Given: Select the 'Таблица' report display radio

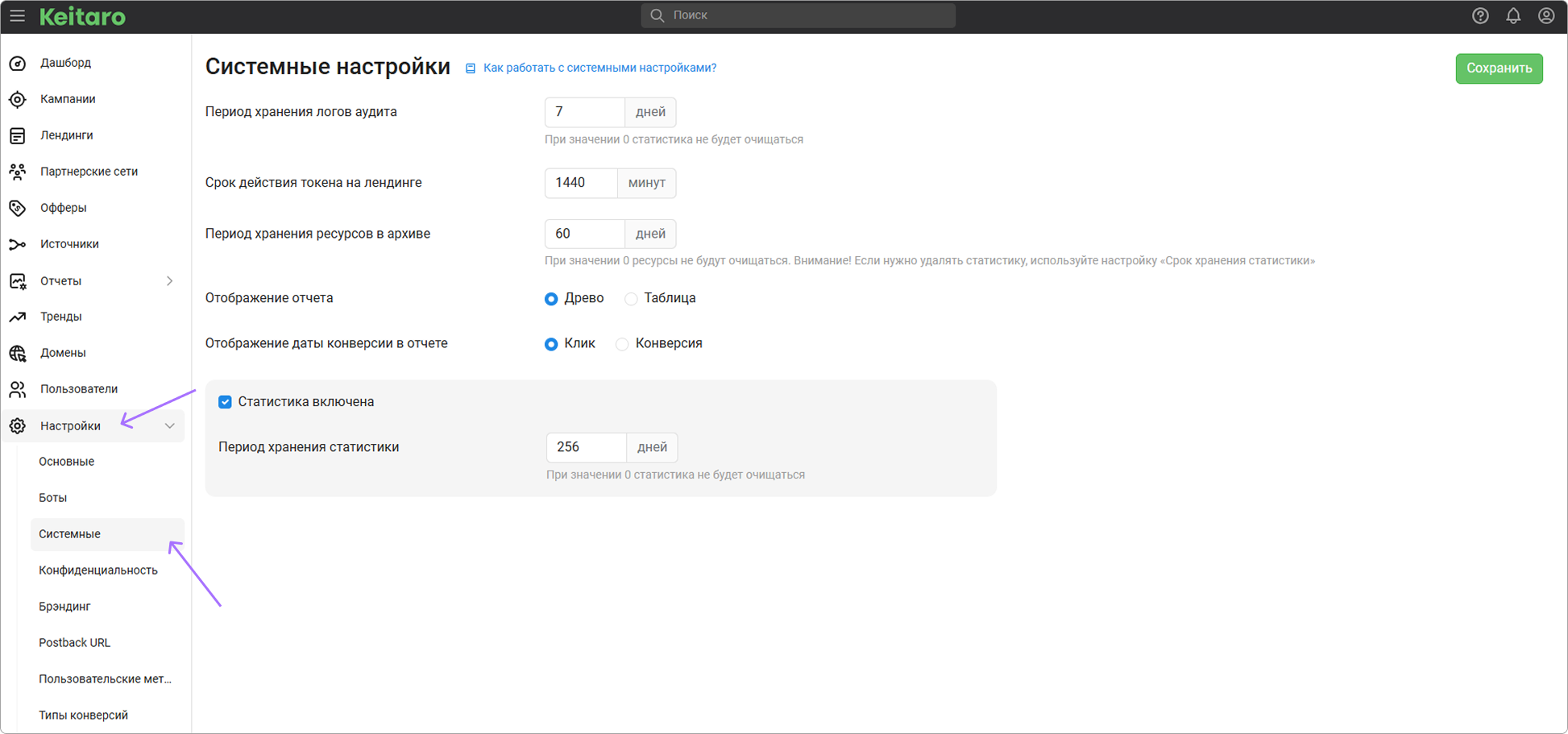Looking at the screenshot, I should 631,299.
